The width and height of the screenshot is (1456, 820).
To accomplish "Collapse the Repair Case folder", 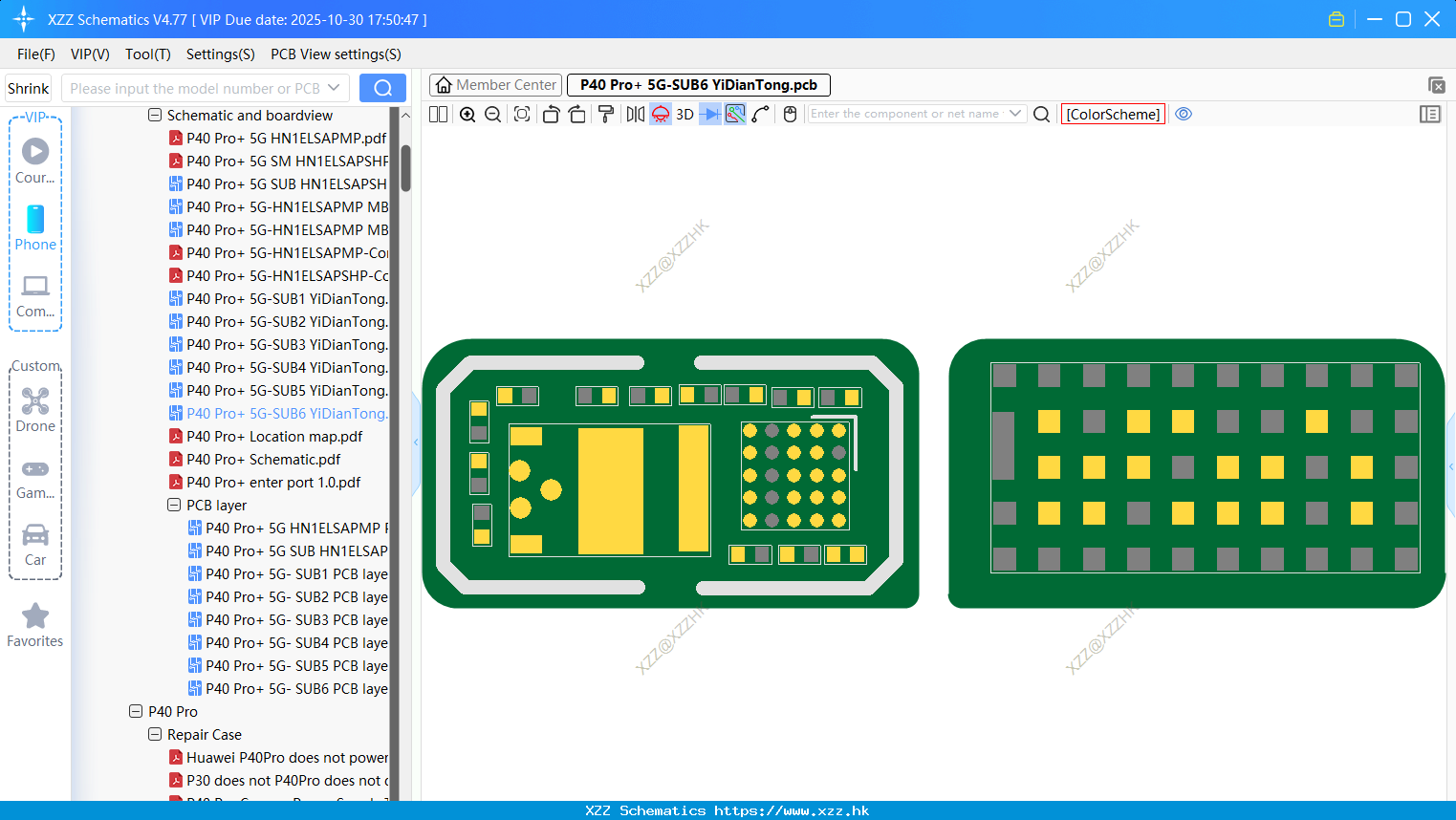I will [155, 735].
